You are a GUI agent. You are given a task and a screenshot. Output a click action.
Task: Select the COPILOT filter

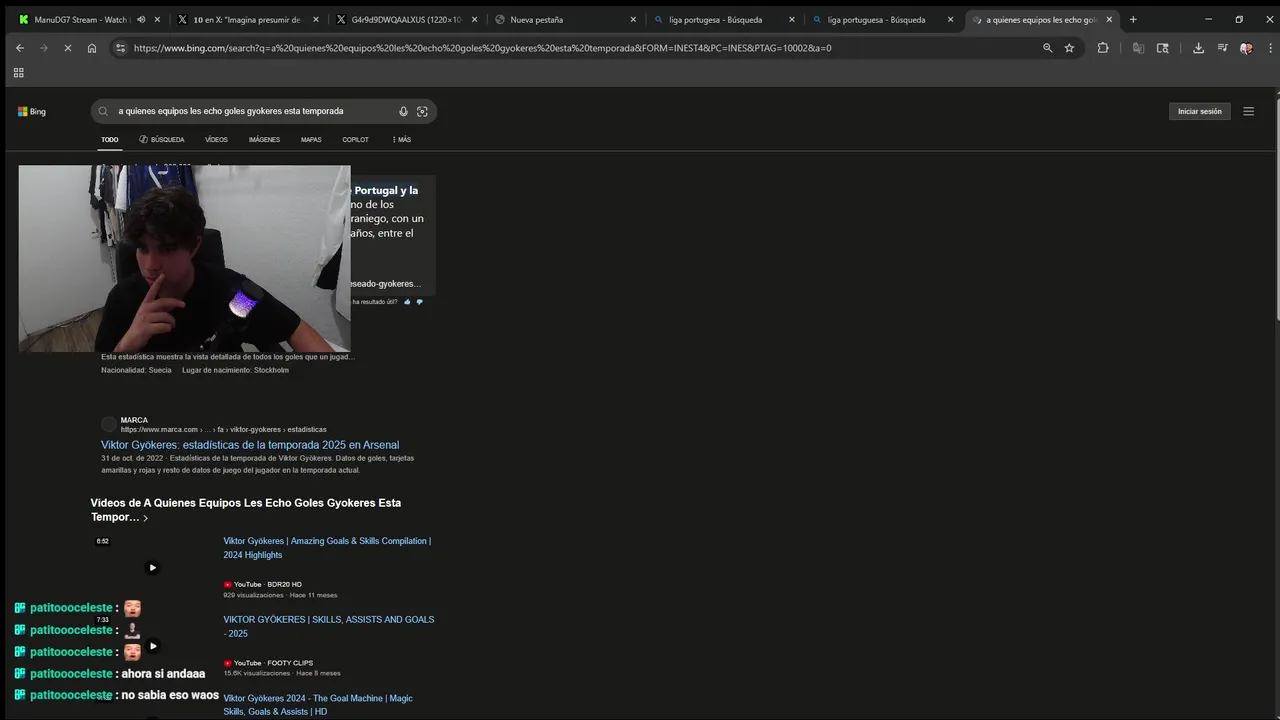[x=355, y=140]
